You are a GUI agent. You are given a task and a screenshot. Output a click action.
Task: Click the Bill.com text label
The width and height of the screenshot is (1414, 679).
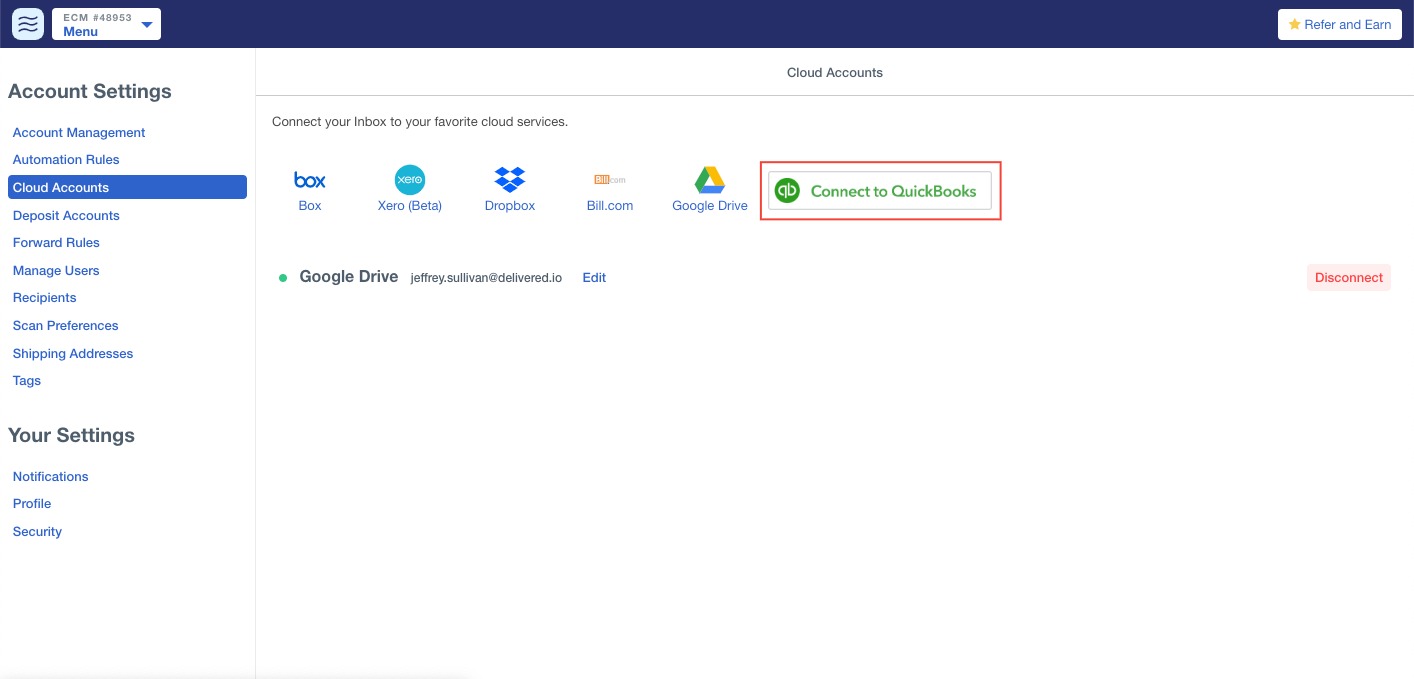pyautogui.click(x=610, y=205)
